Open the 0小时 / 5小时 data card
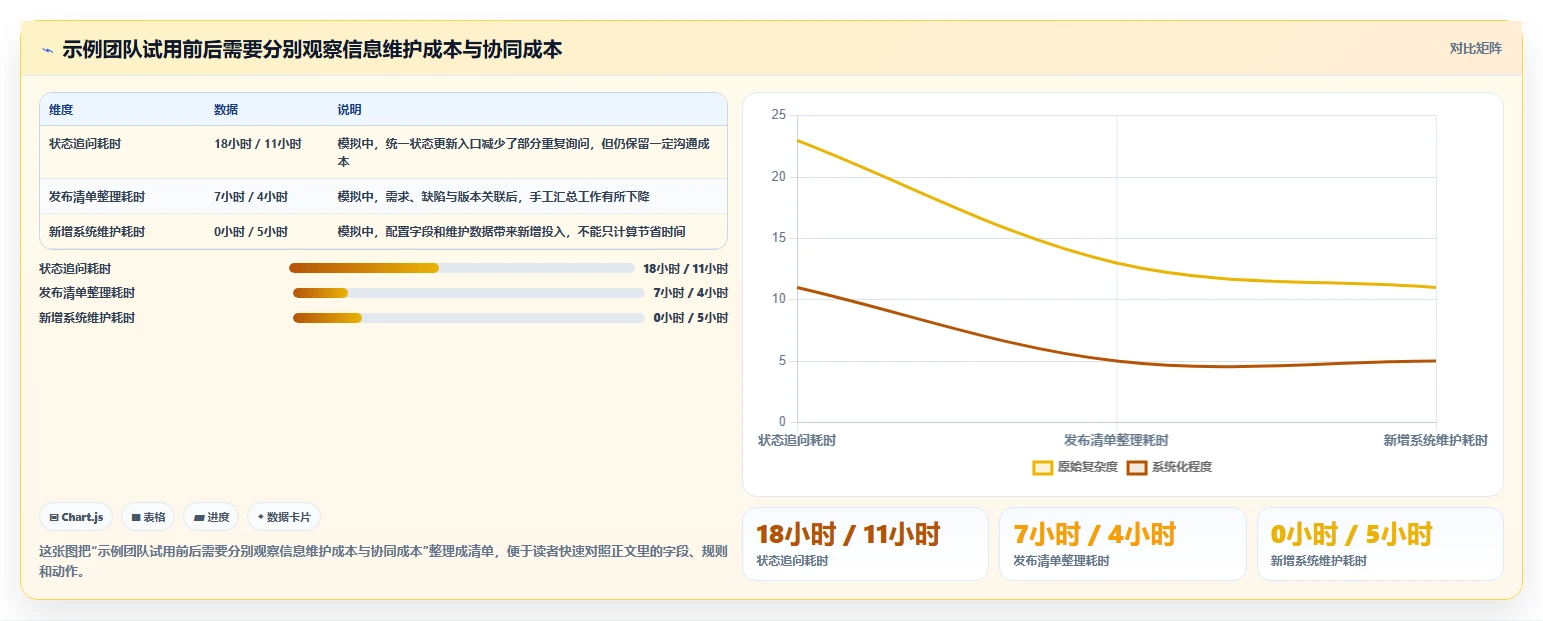Viewport: 1543px width, 621px height. 1380,544
